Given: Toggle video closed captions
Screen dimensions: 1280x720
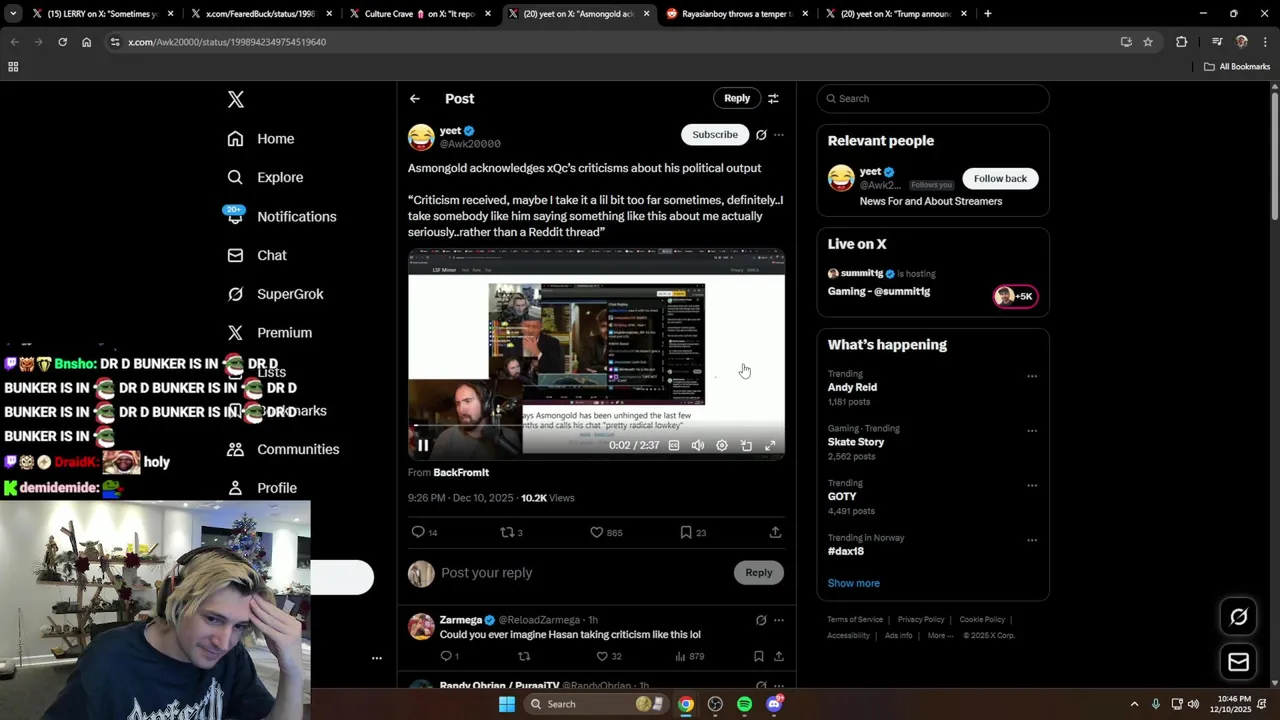Looking at the screenshot, I should pyautogui.click(x=674, y=446).
